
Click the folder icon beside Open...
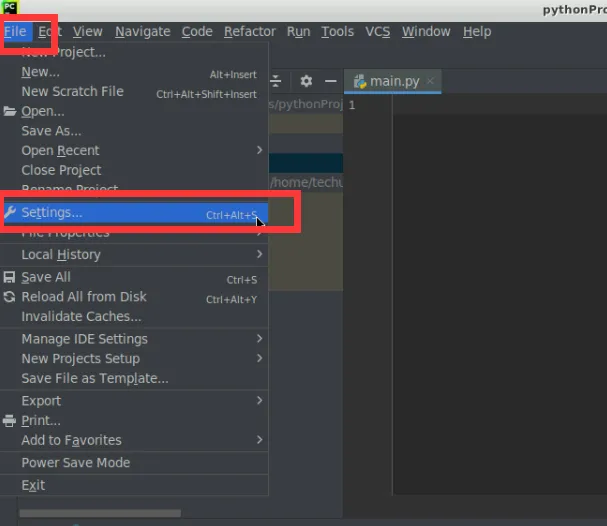[10, 111]
